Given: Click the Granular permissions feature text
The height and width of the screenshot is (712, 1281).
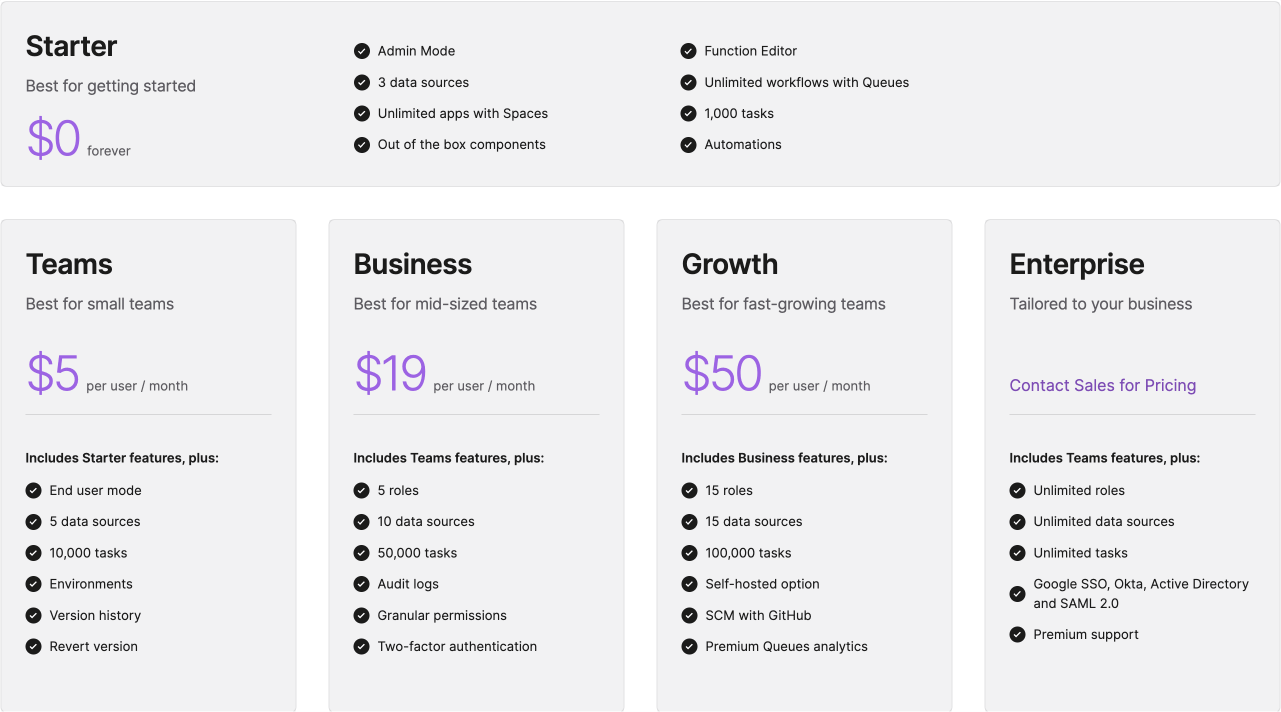Looking at the screenshot, I should coord(442,616).
